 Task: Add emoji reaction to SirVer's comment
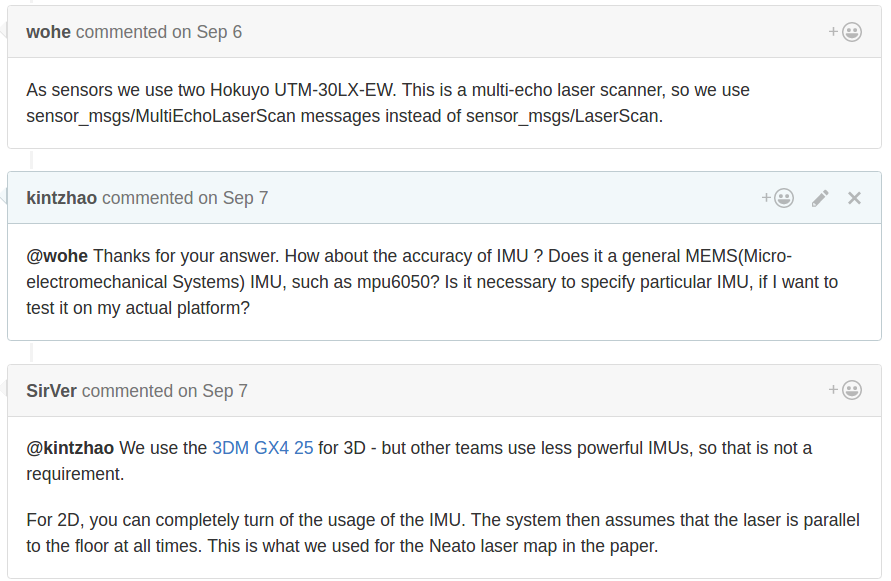845,390
